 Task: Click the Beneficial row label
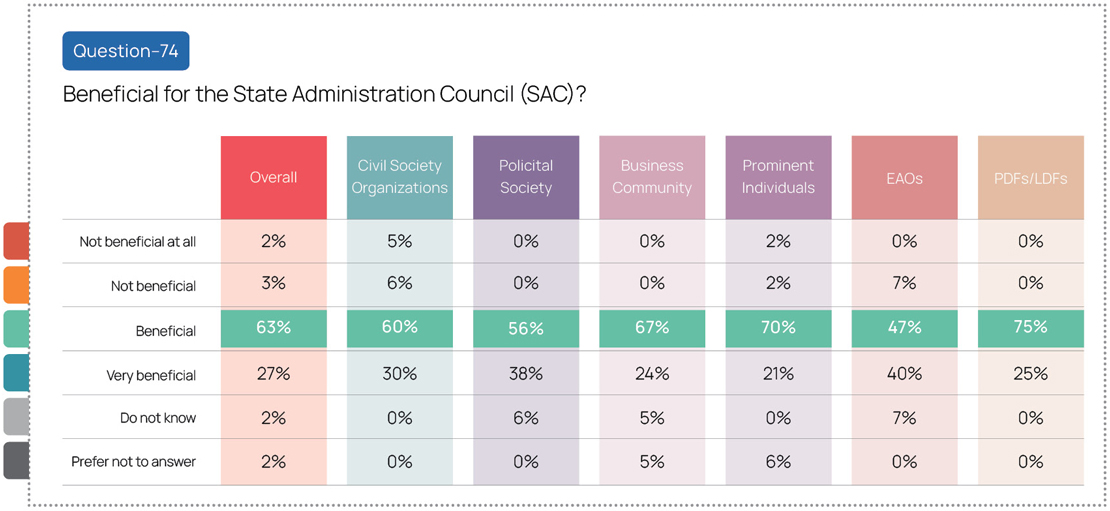coord(166,331)
